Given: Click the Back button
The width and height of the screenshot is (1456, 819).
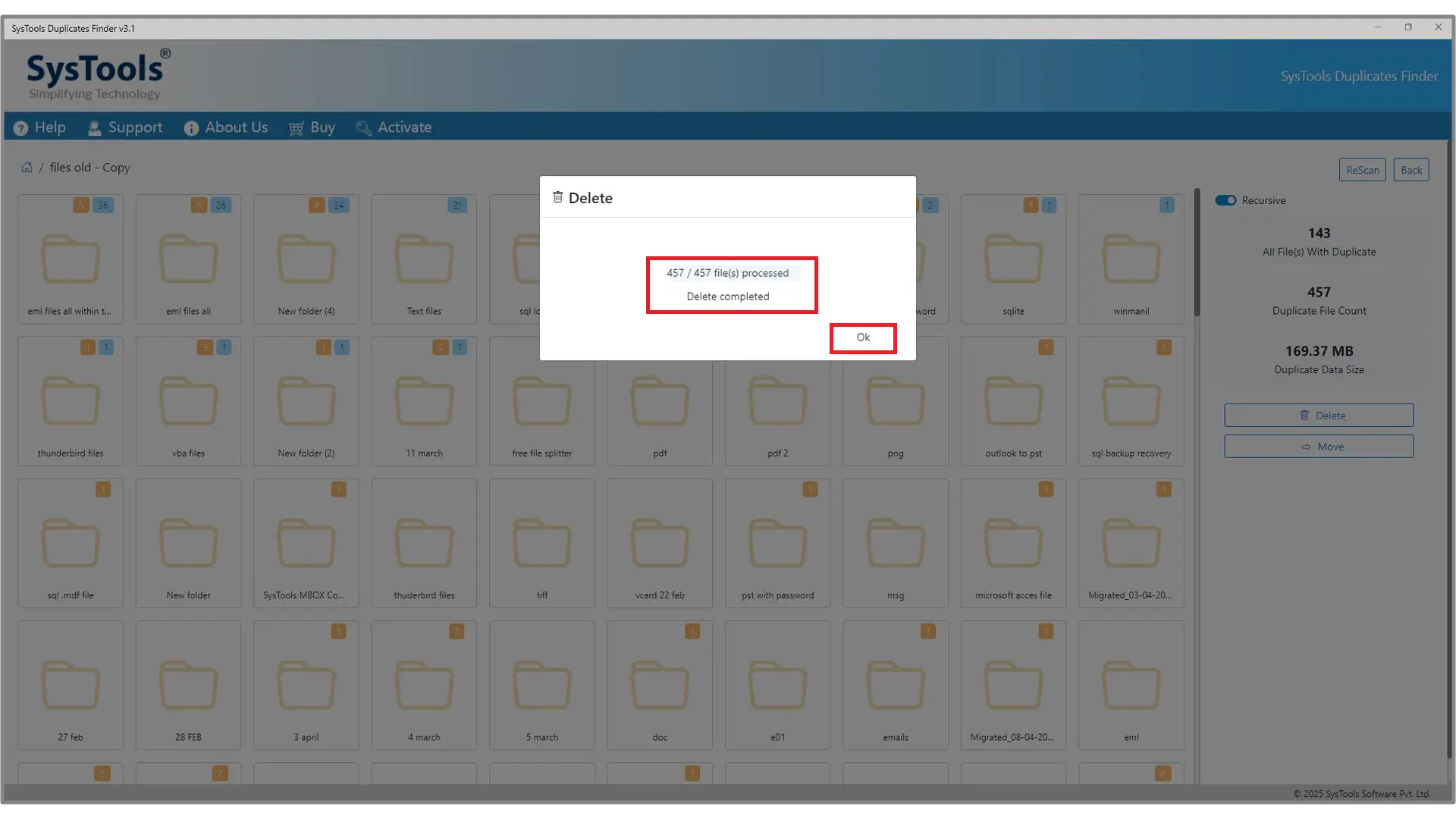Looking at the screenshot, I should coord(1411,170).
